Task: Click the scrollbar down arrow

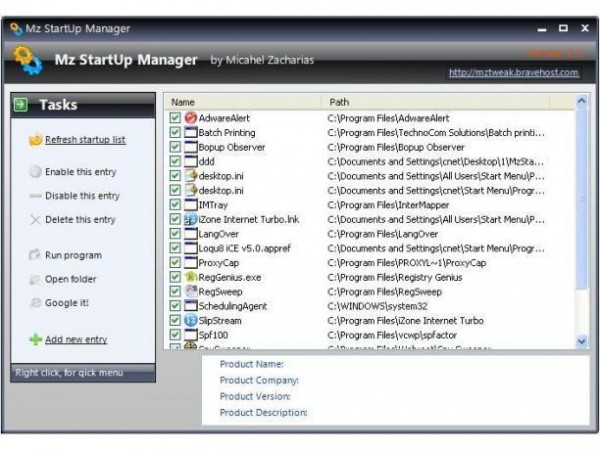Action: [582, 341]
